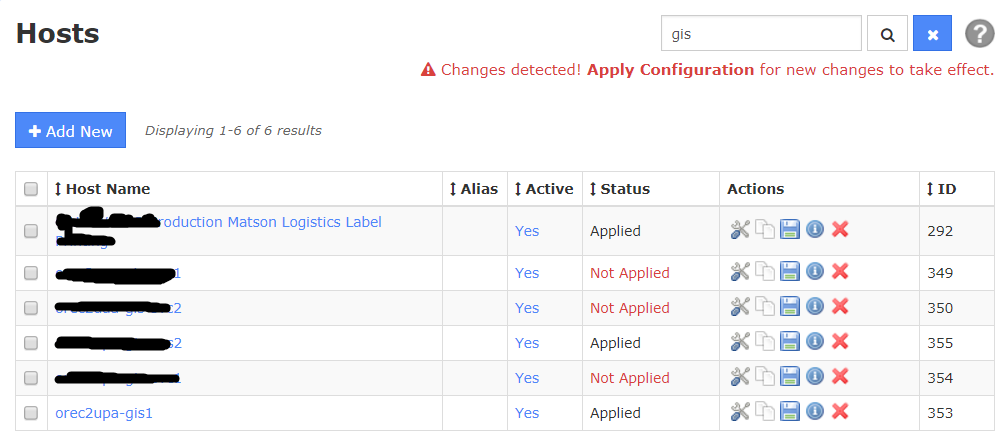Delete host 292 using the red X
Image resolution: width=1002 pixels, height=447 pixels.
click(840, 230)
